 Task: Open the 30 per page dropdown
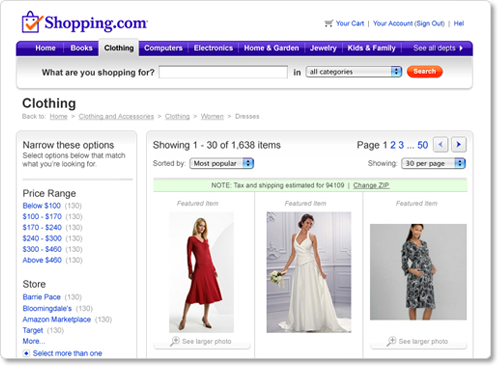(x=433, y=163)
